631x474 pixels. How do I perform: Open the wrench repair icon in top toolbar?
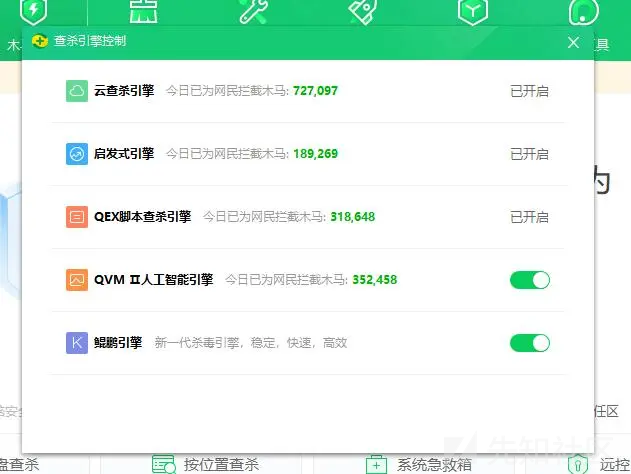click(254, 11)
